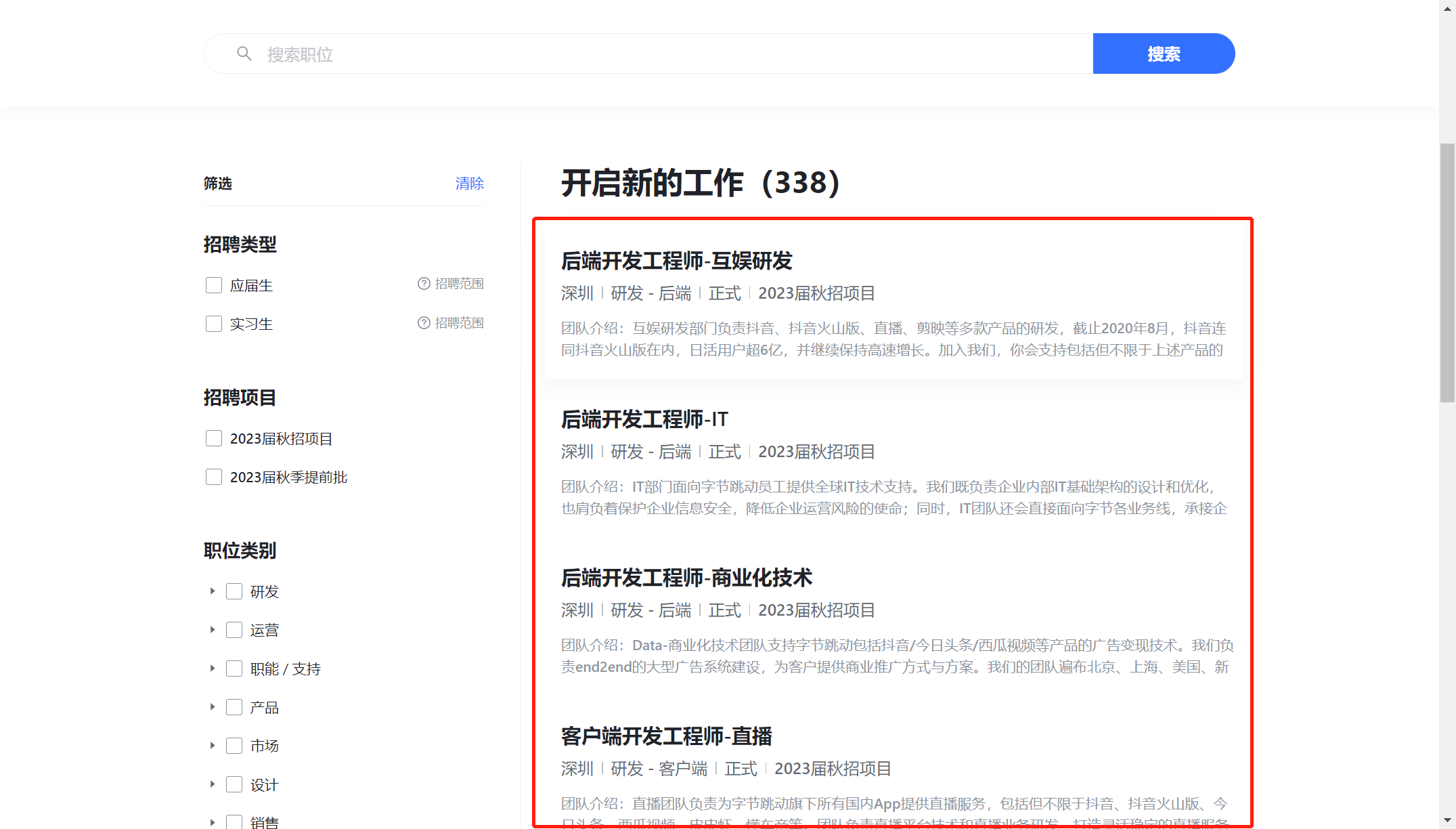Check the 2023届秋招项目 filter checkbox

tap(214, 438)
